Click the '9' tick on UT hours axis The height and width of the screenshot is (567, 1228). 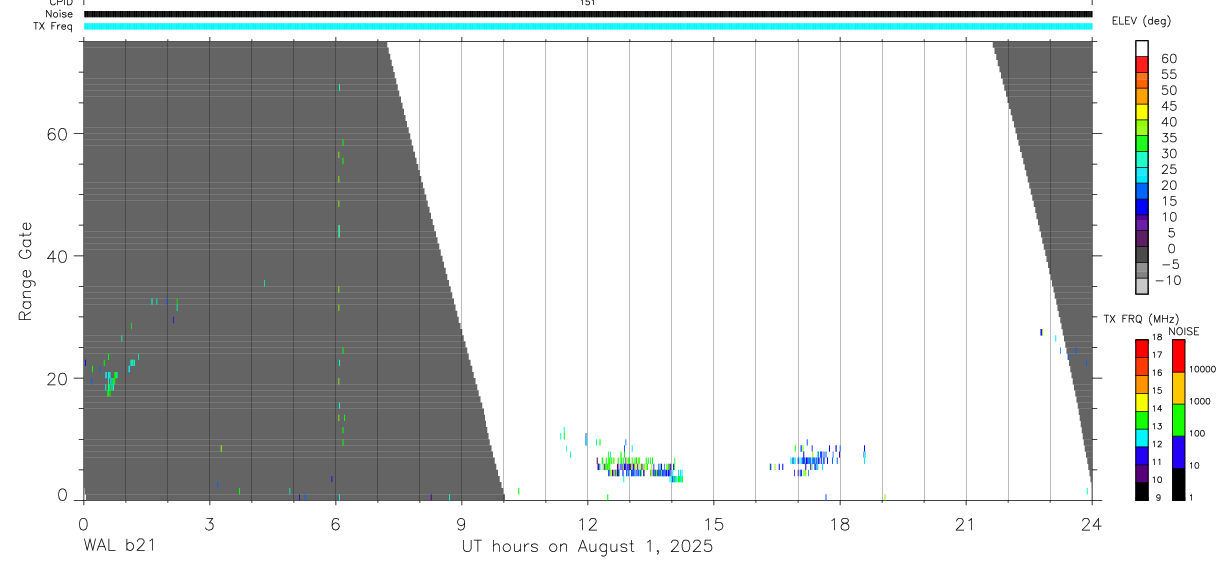click(461, 523)
